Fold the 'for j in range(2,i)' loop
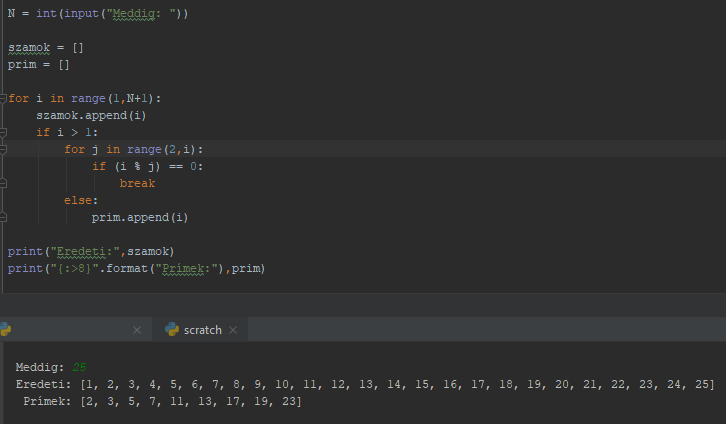726x424 pixels. tap(4, 149)
